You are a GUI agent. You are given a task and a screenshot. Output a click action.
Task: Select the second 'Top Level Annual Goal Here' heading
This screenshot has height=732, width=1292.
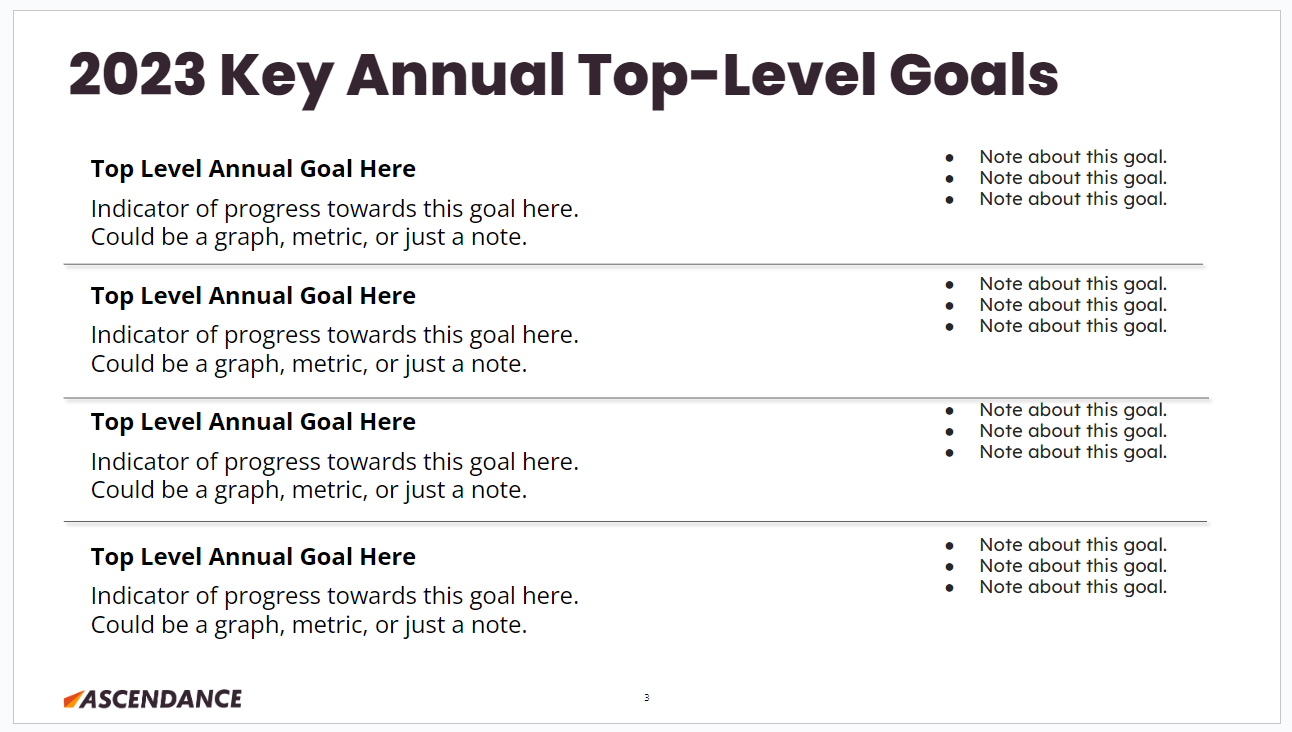(x=253, y=296)
